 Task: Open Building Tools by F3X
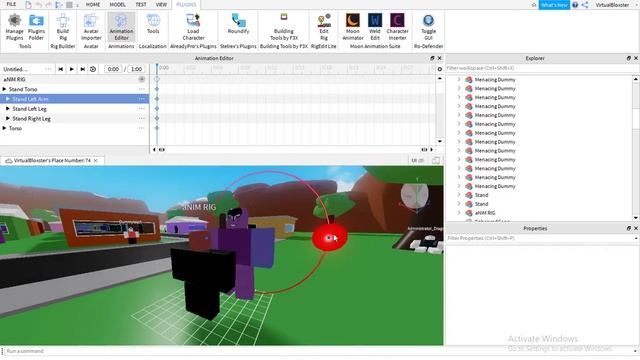[x=284, y=27]
